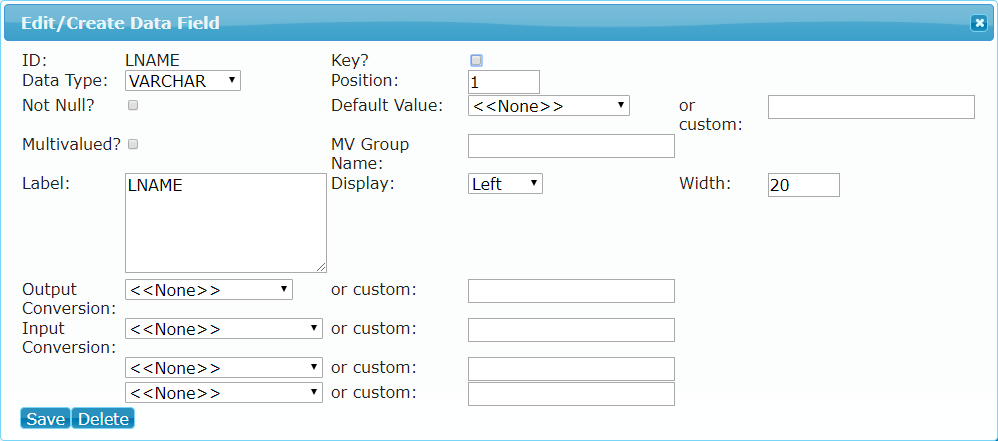This screenshot has width=998, height=441.
Task: Enable the Not Null? checkbox
Action: (133, 106)
